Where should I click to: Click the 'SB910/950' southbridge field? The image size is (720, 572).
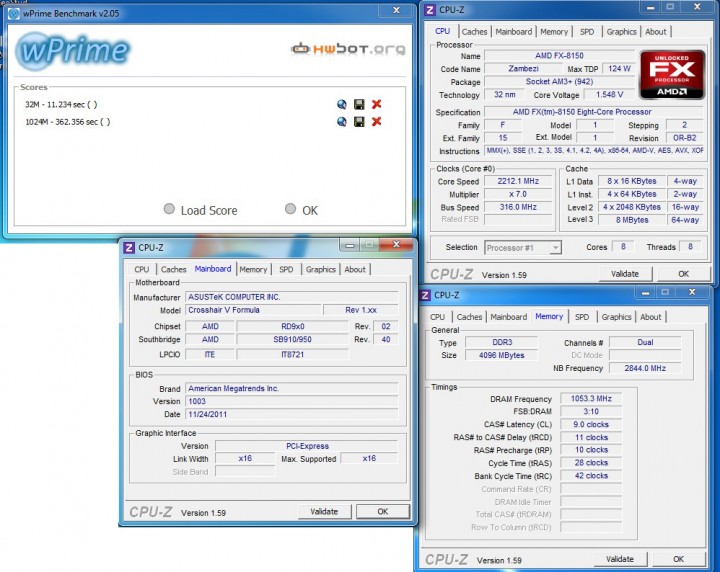pos(292,339)
